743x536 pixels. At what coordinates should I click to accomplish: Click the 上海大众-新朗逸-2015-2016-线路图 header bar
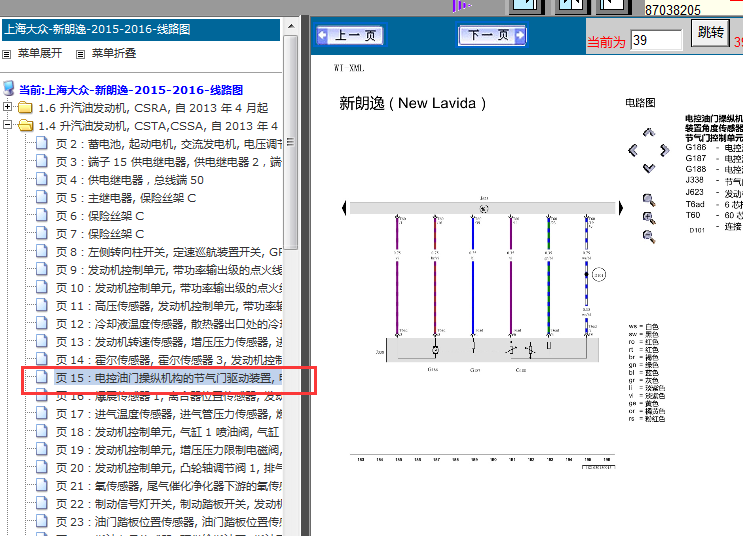point(141,29)
